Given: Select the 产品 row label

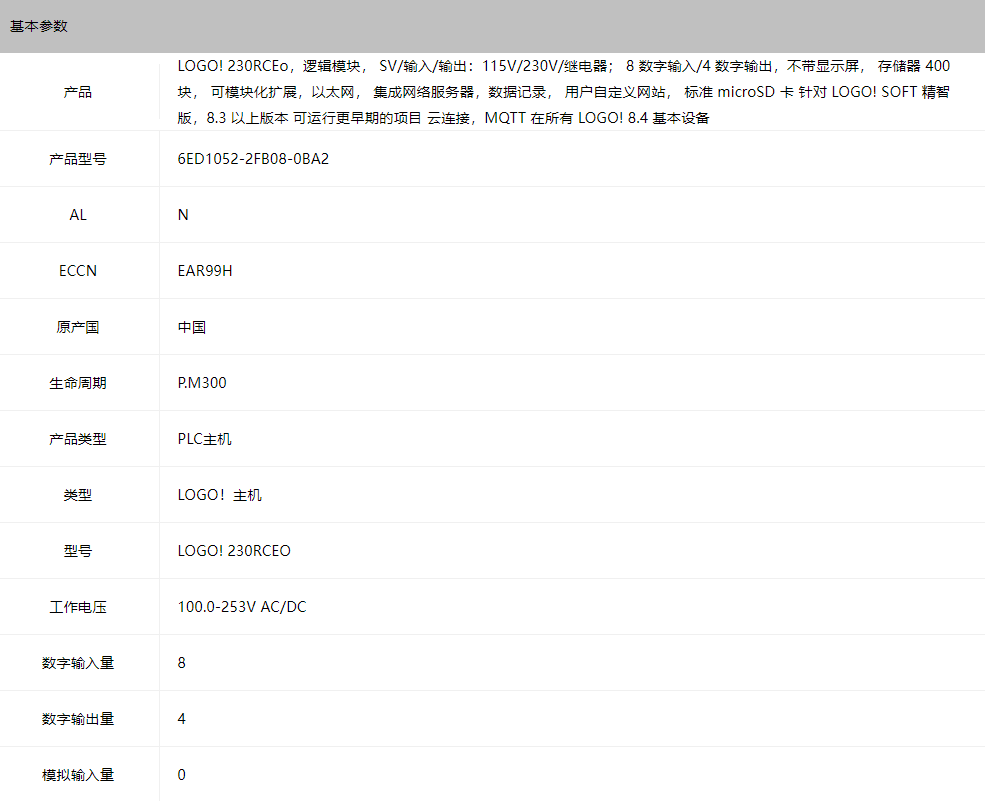Looking at the screenshot, I should tap(78, 92).
